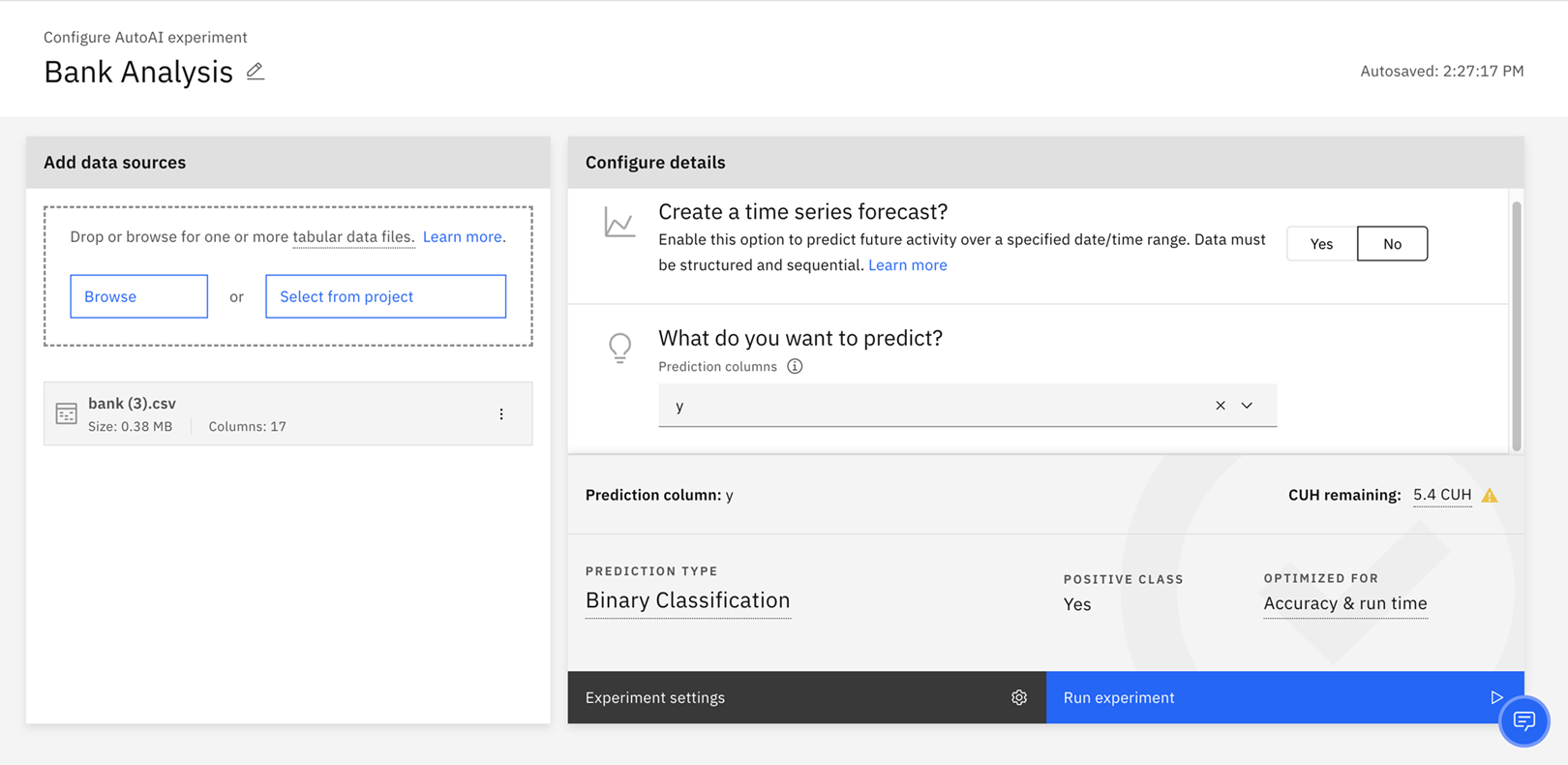Click Select from project button

(385, 296)
